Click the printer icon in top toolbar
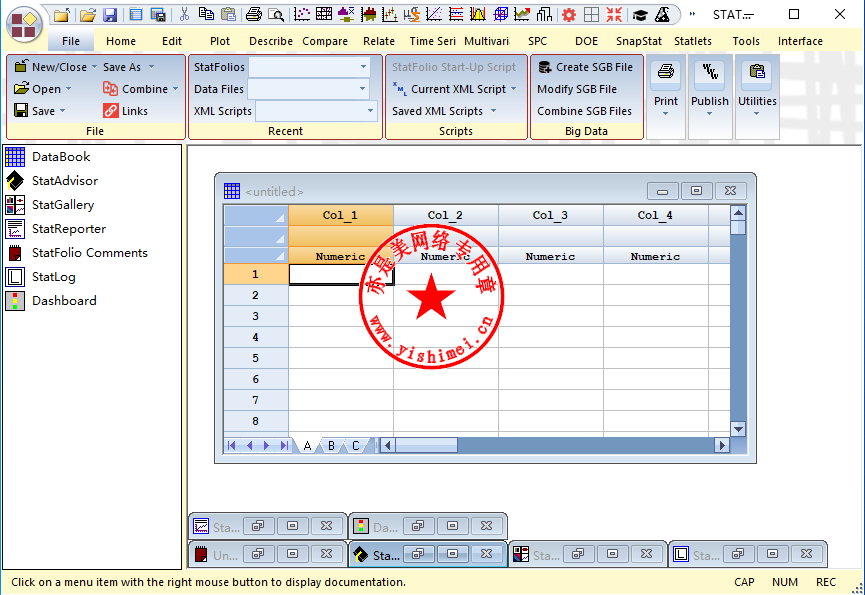Image resolution: width=865 pixels, height=595 pixels. (253, 14)
